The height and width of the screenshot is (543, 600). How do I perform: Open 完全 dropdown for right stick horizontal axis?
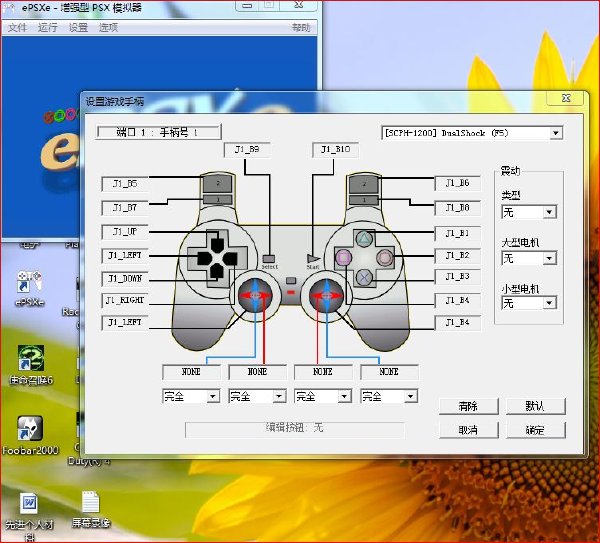coord(323,396)
